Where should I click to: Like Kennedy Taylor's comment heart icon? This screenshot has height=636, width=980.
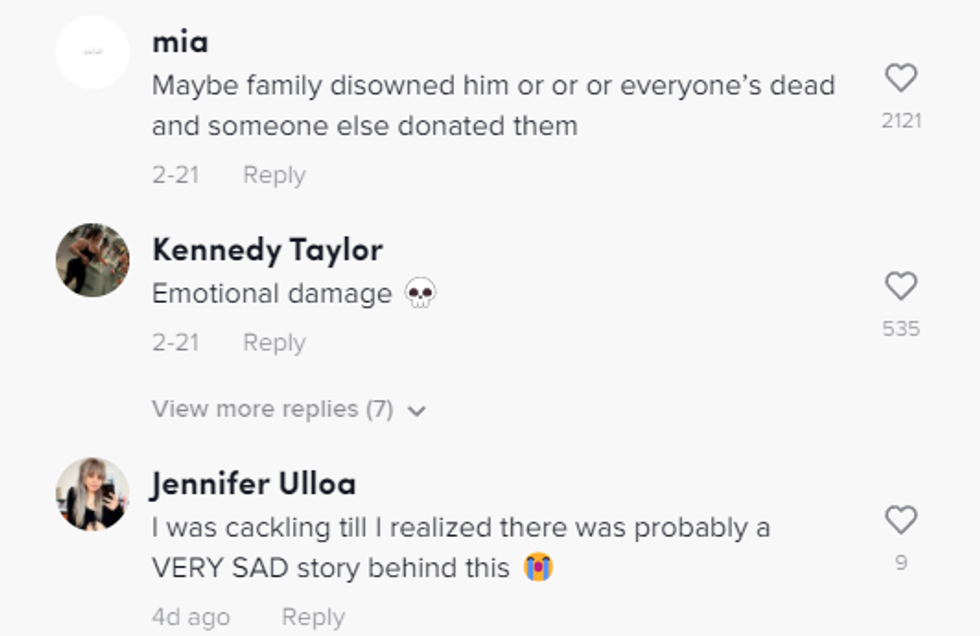coord(901,287)
